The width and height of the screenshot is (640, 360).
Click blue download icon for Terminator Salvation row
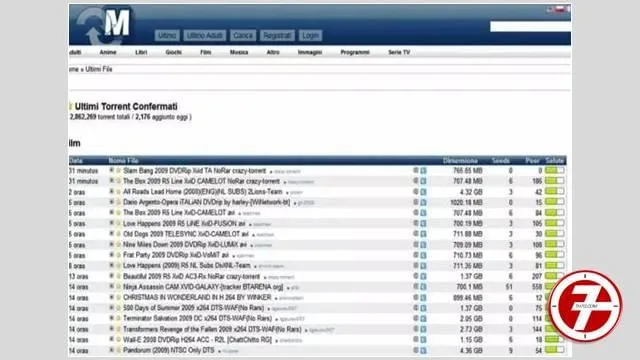click(423, 319)
